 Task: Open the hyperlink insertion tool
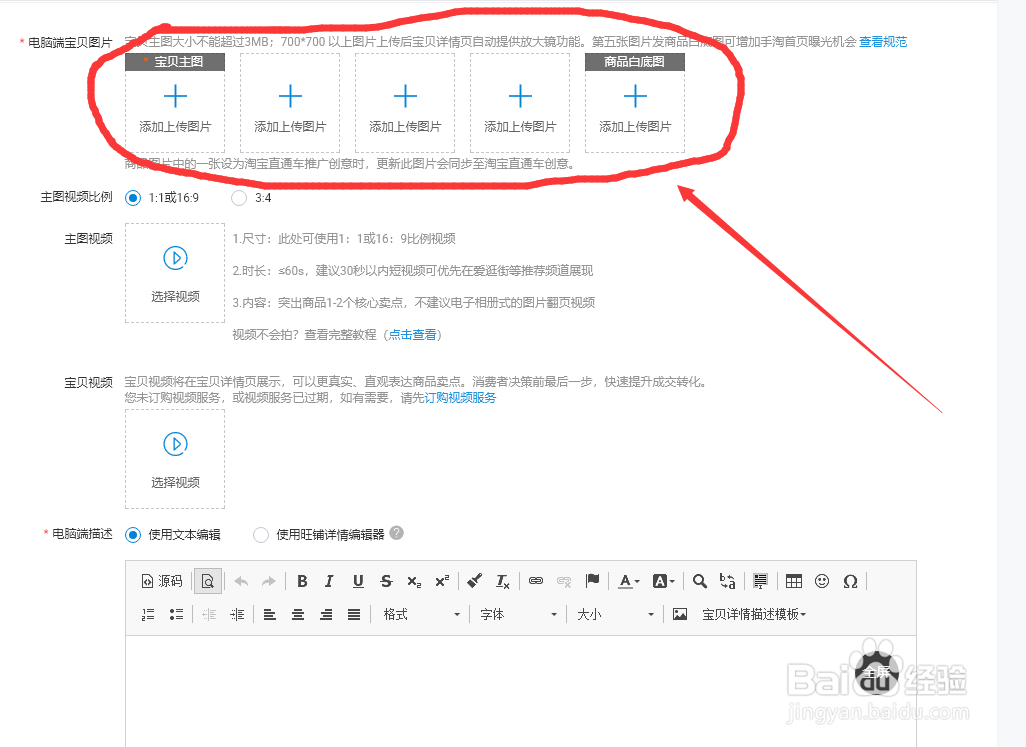point(537,581)
